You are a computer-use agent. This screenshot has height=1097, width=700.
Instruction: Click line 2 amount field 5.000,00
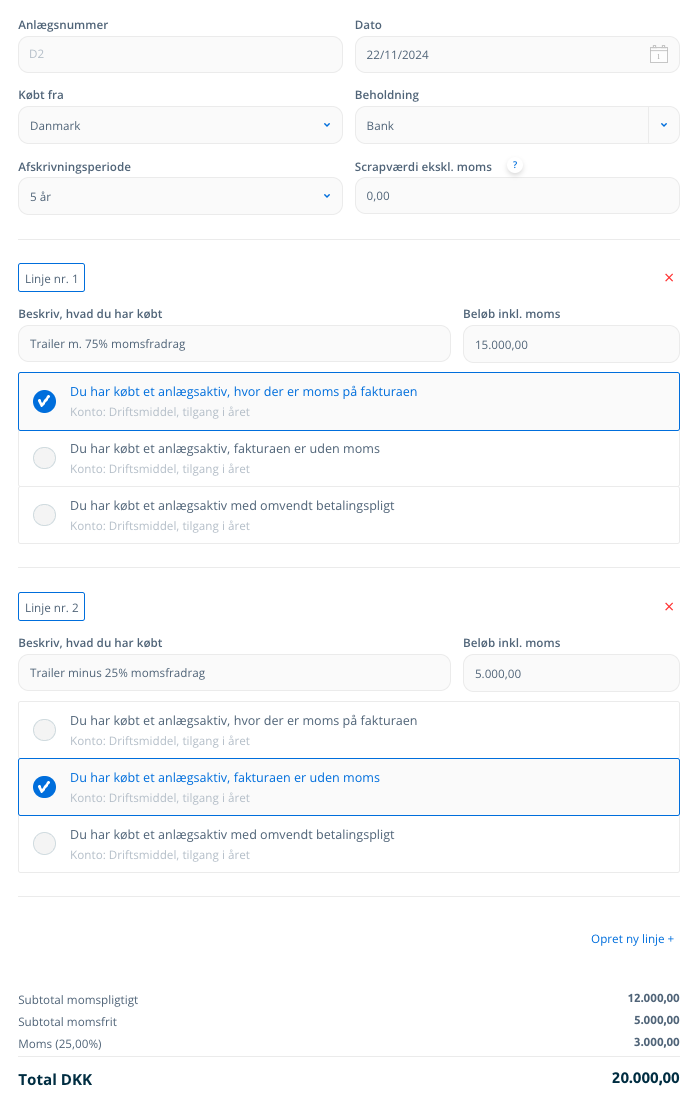[571, 673]
